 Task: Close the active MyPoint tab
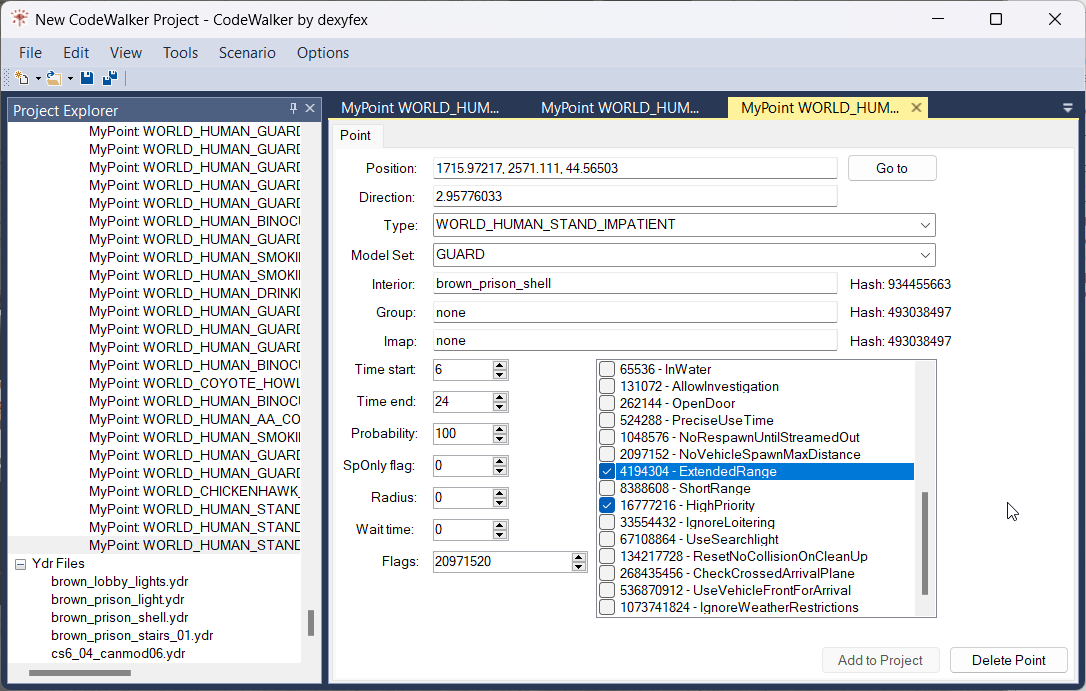coord(915,108)
